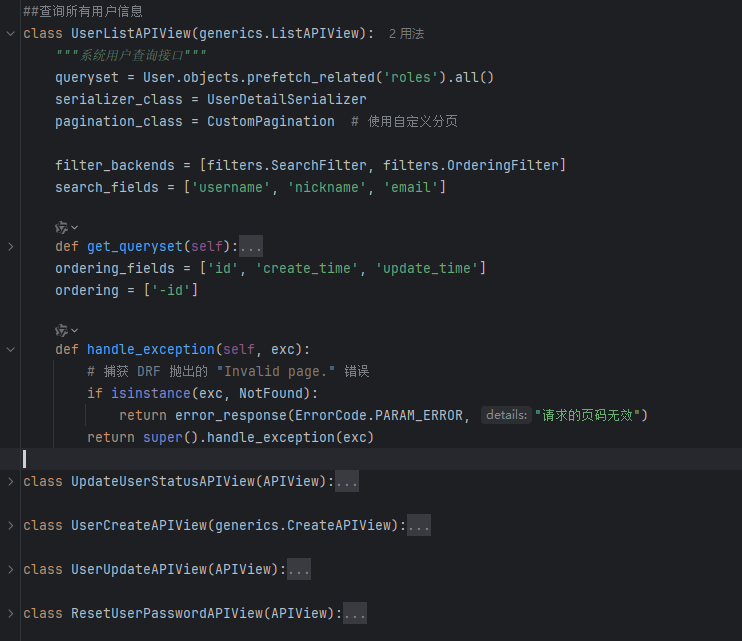Click 'create_time' in ordering_fields
Image resolution: width=742 pixels, height=641 pixels.
point(307,269)
